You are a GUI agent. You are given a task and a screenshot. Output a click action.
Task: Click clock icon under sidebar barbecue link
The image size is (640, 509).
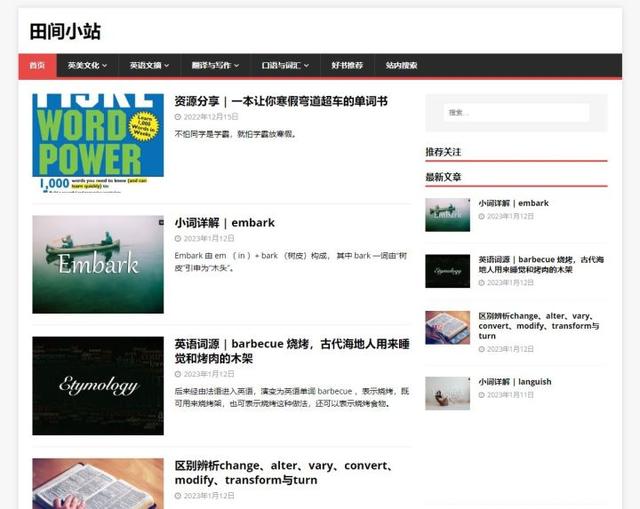[482, 282]
